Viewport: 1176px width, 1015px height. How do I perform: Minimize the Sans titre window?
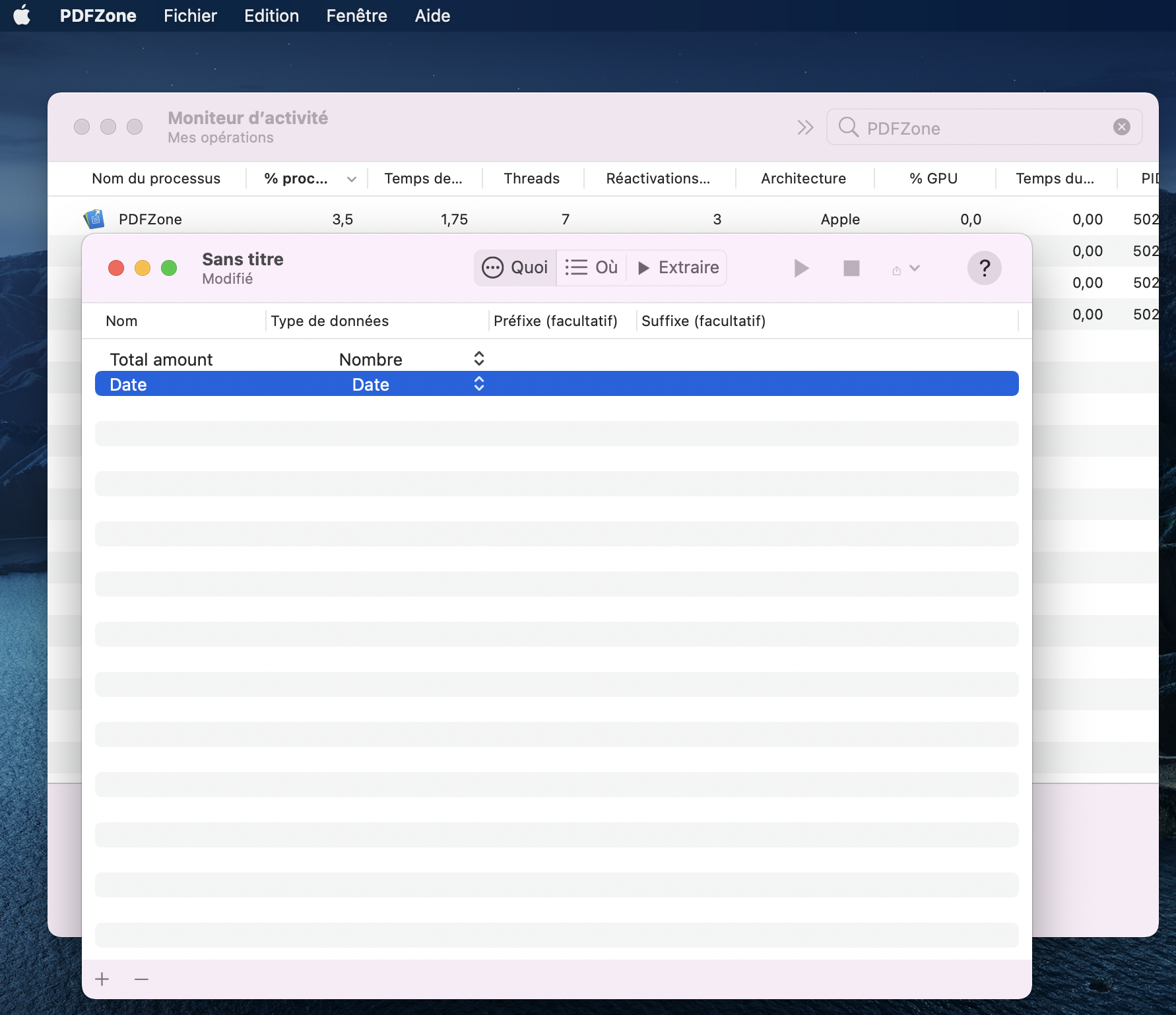[x=143, y=268]
